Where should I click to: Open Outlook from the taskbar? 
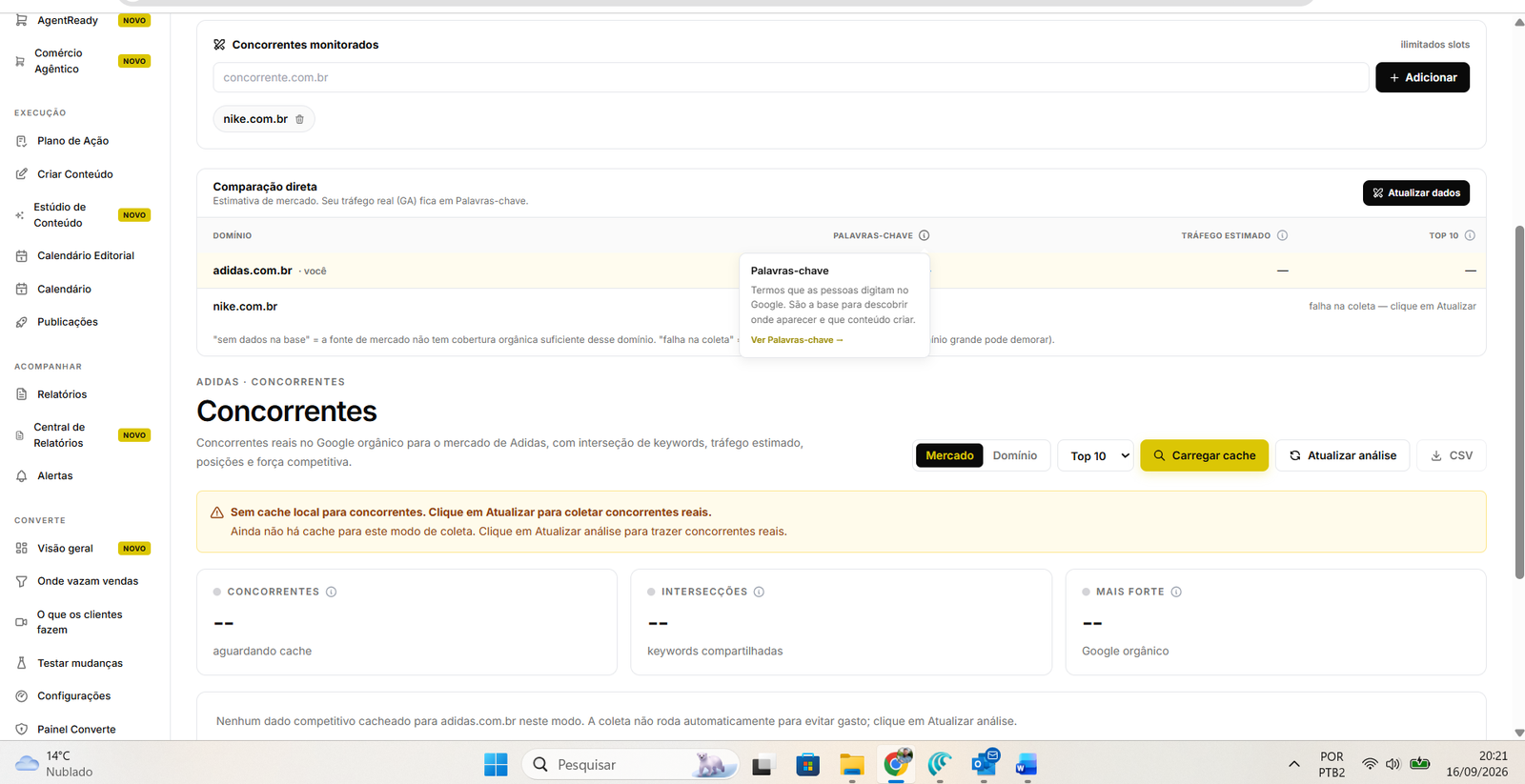coord(984,764)
